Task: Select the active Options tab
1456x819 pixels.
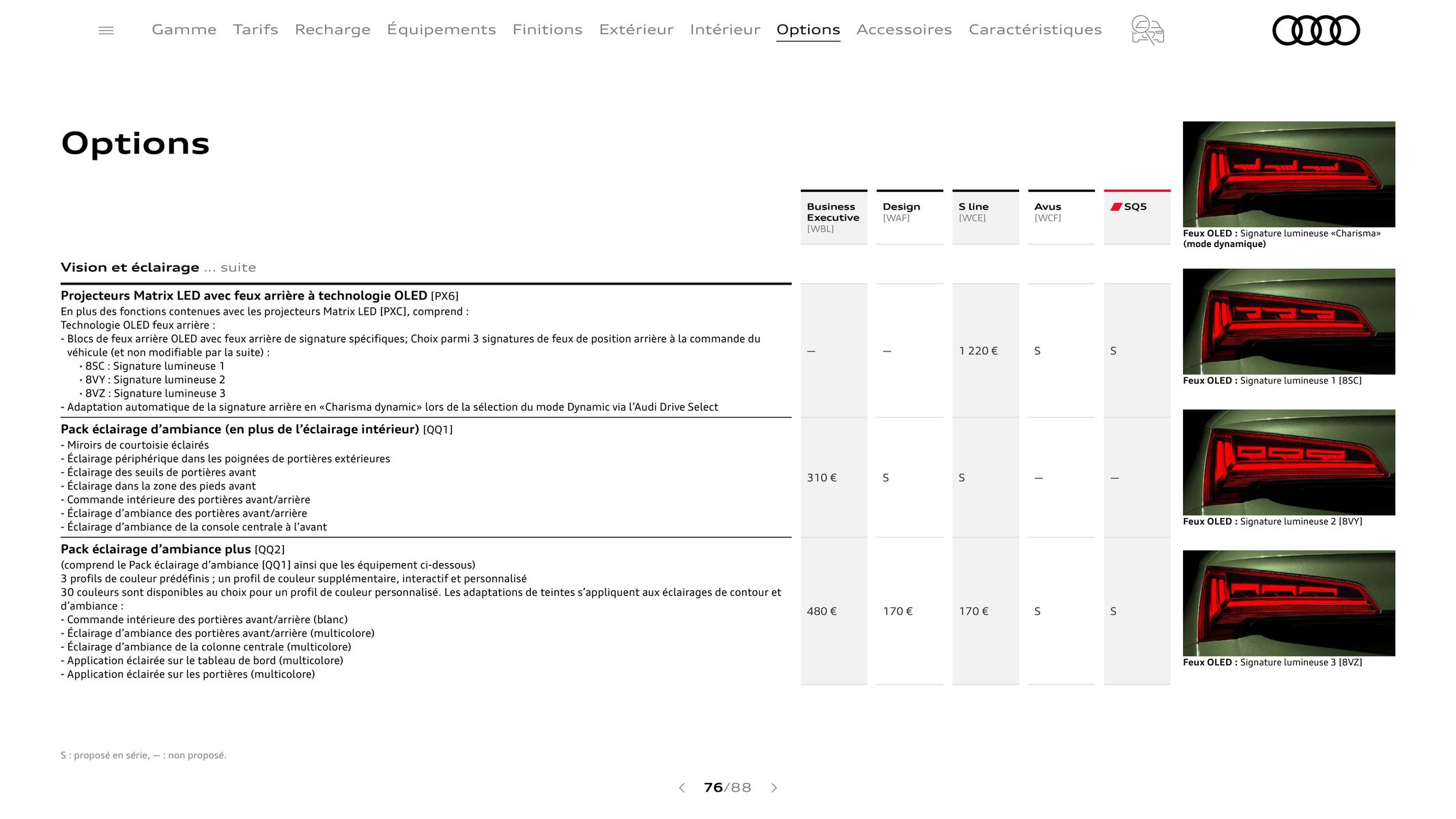Action: pos(808,29)
